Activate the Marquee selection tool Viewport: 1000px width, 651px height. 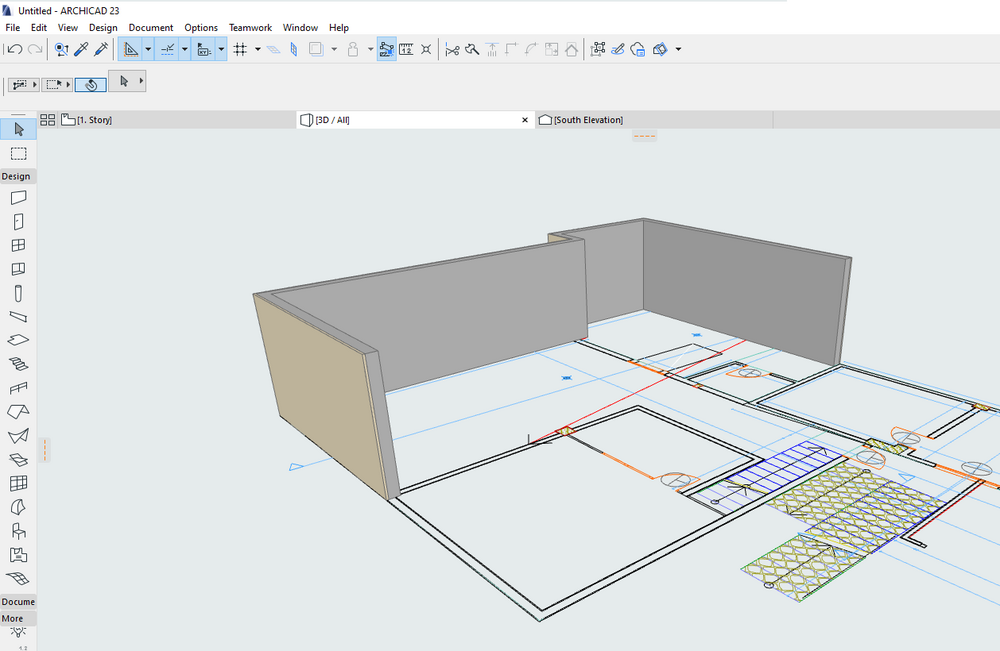(x=18, y=153)
